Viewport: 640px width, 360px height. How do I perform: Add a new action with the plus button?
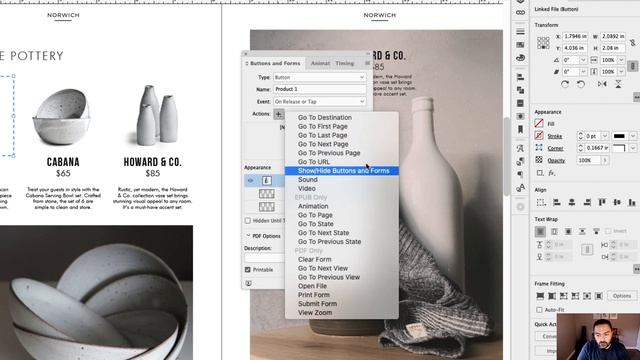coord(278,114)
